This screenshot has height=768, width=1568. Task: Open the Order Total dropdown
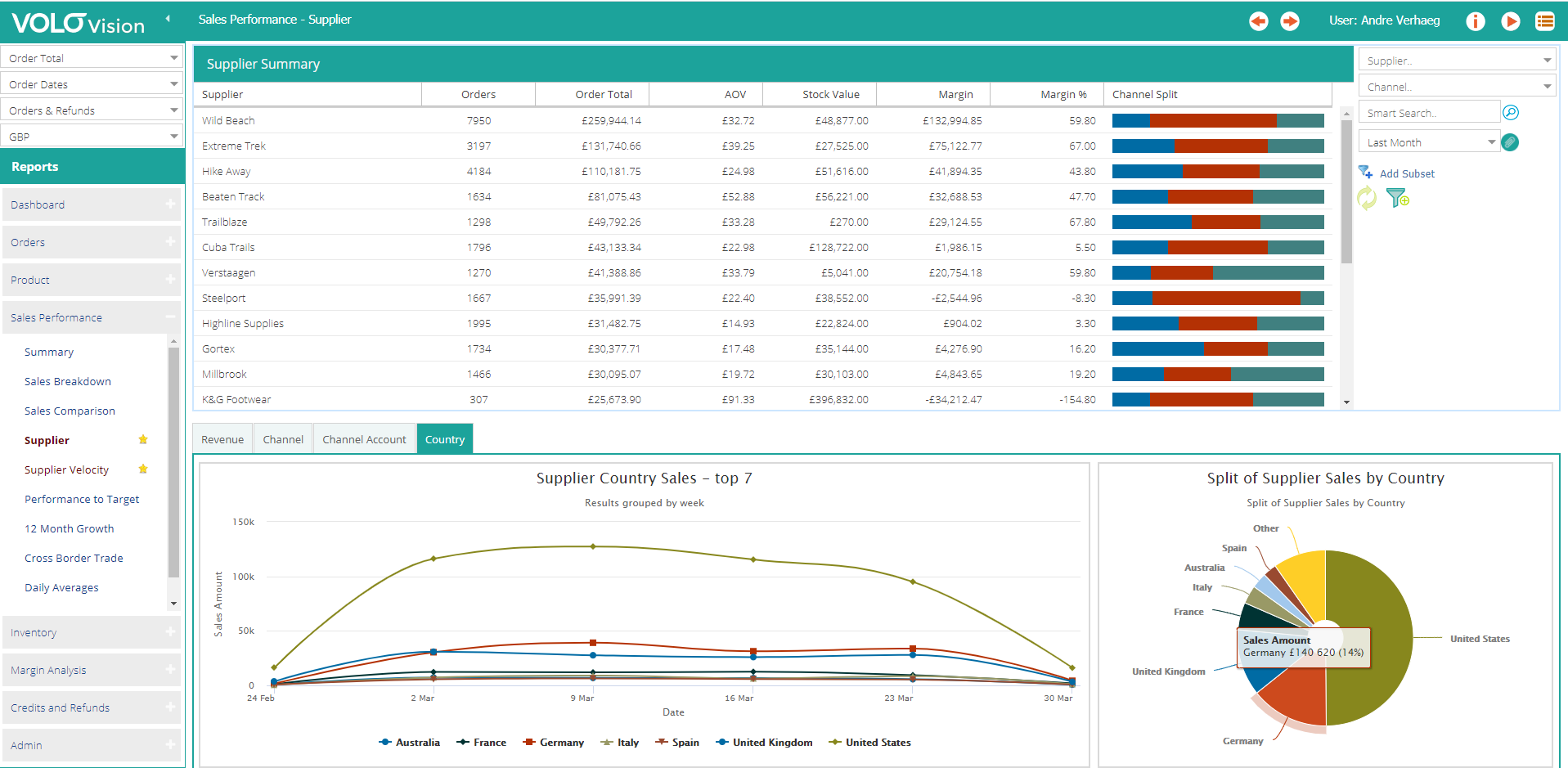92,58
